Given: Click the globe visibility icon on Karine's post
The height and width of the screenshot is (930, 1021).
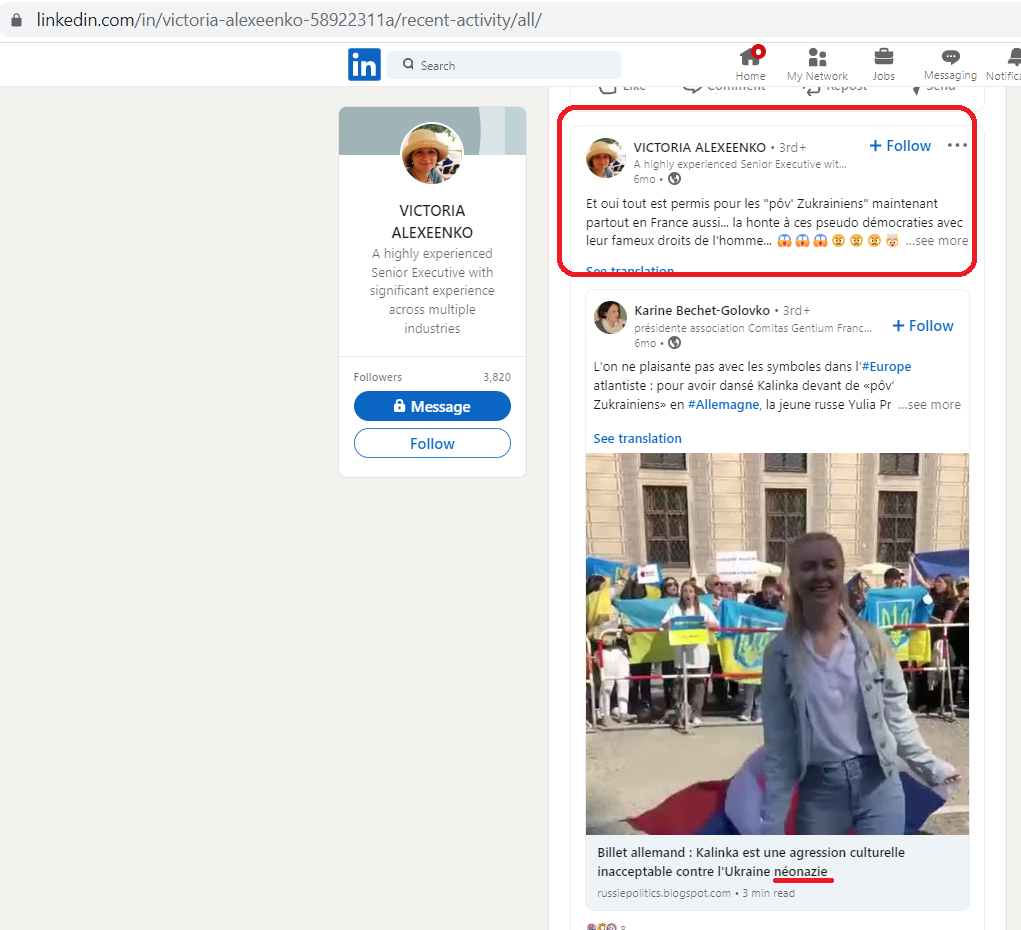Looking at the screenshot, I should 675,343.
